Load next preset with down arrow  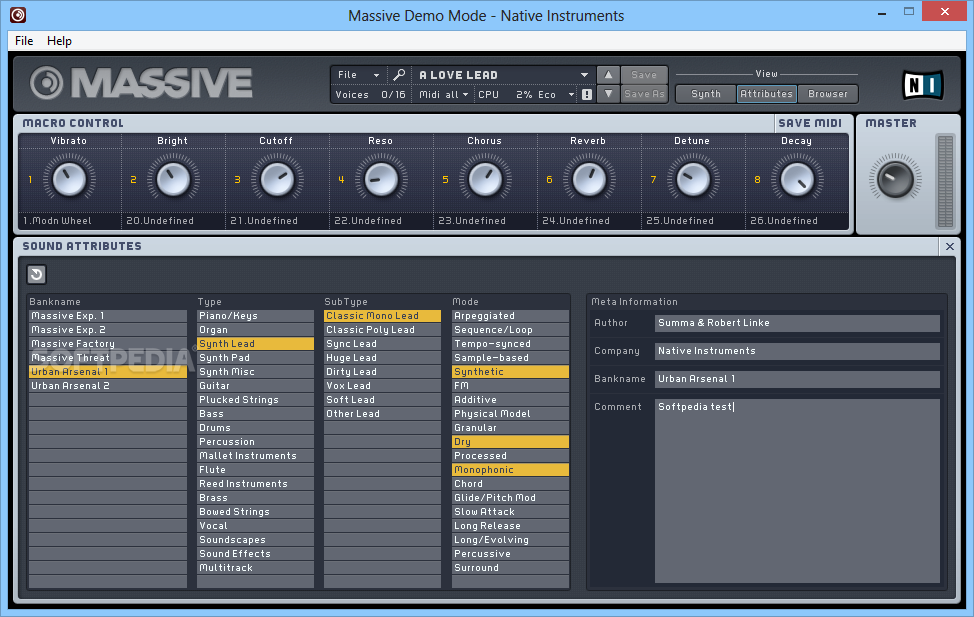(608, 94)
